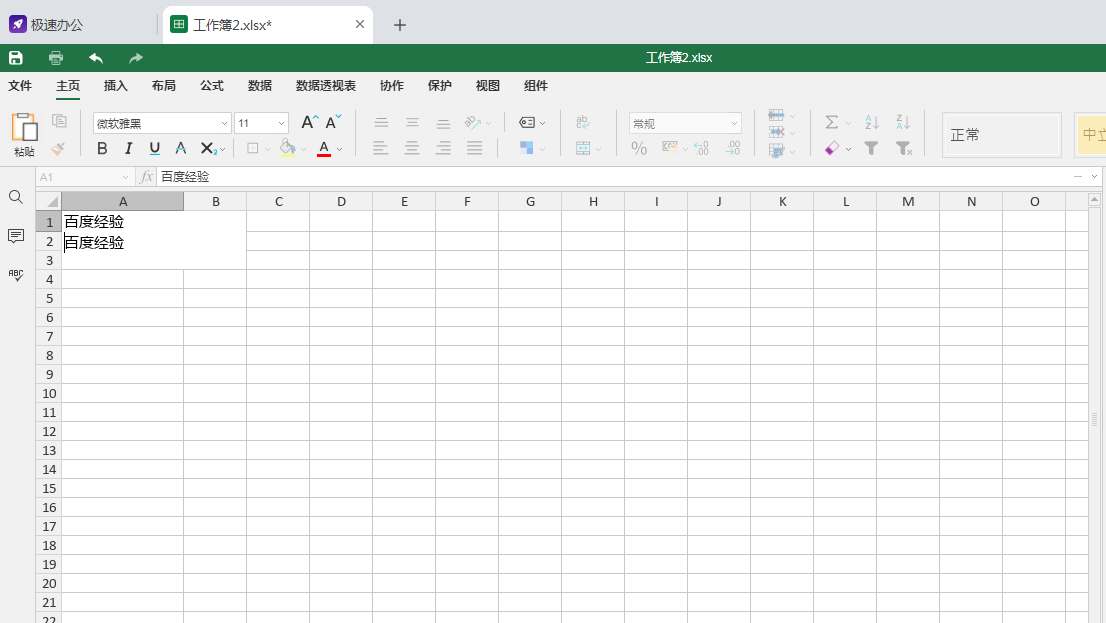Copy the selection with the copy icon
The width and height of the screenshot is (1106, 623).
(x=59, y=121)
